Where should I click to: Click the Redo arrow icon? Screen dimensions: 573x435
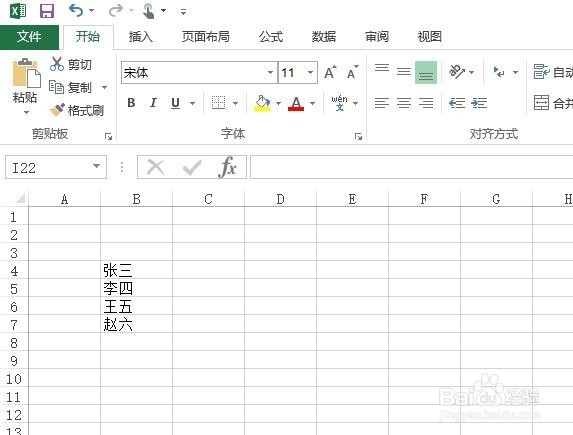tap(116, 11)
